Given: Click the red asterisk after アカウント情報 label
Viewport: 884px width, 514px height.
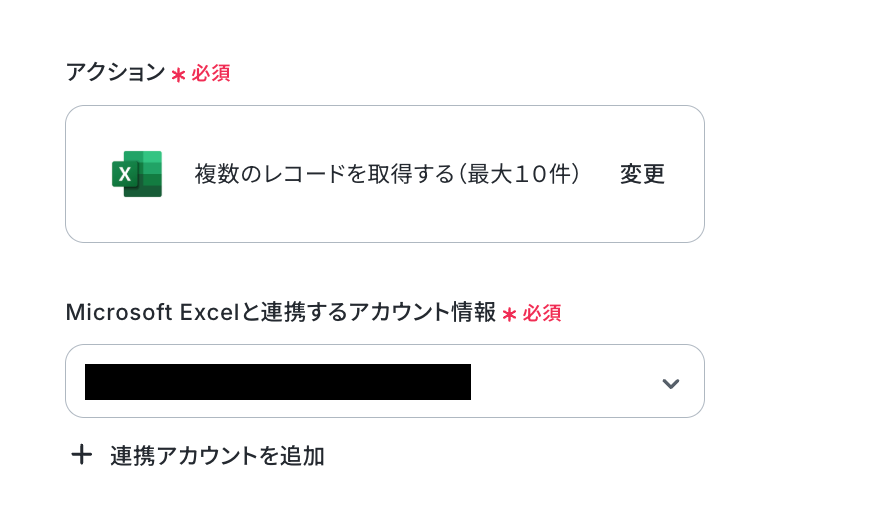Looking at the screenshot, I should [x=509, y=314].
